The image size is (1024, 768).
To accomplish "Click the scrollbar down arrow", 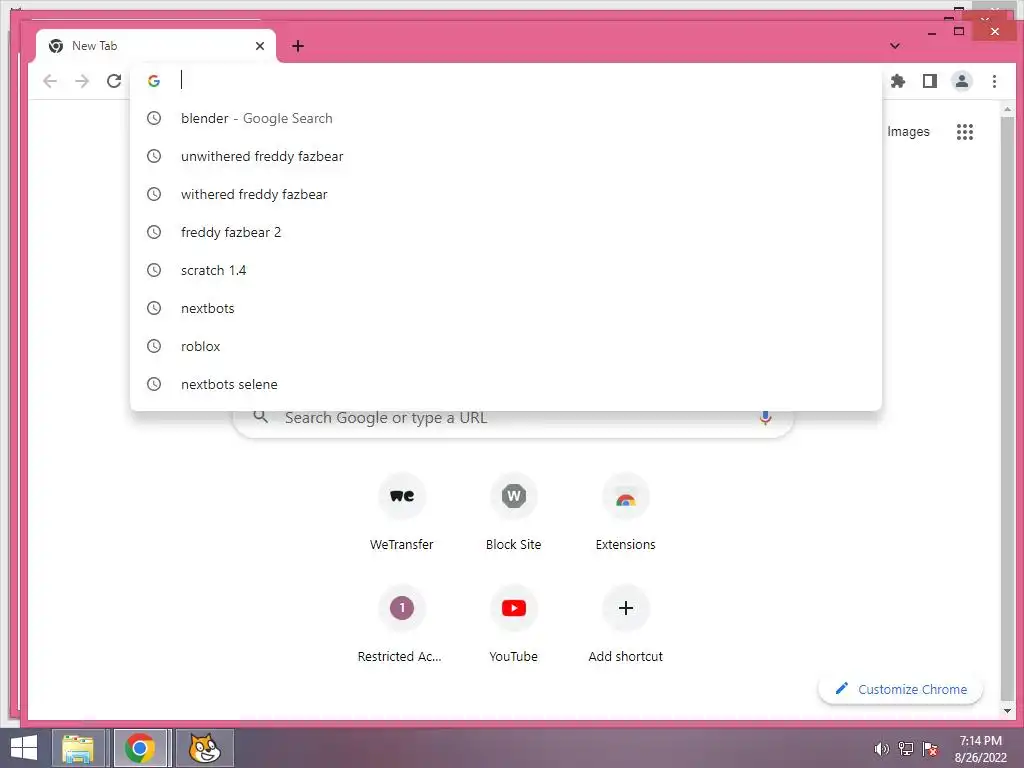I will pos(1007,711).
